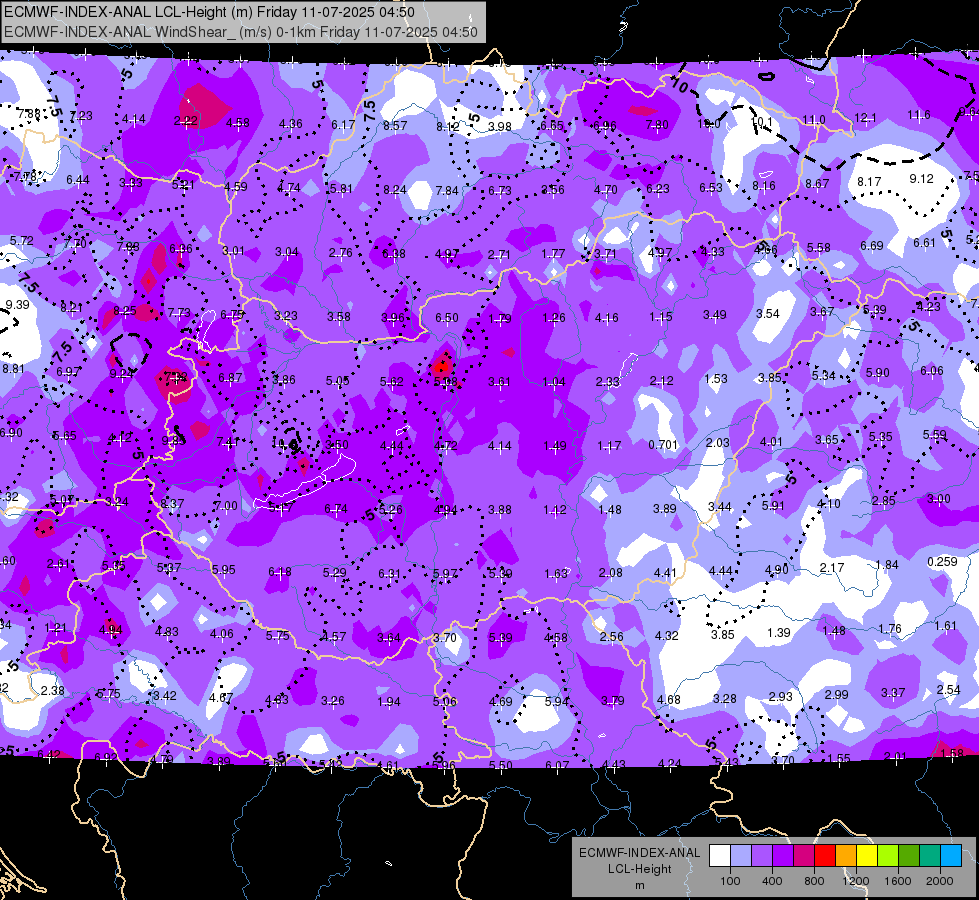979x900 pixels.
Task: Click the teal legend swatch
Action: pyautogui.click(x=930, y=856)
